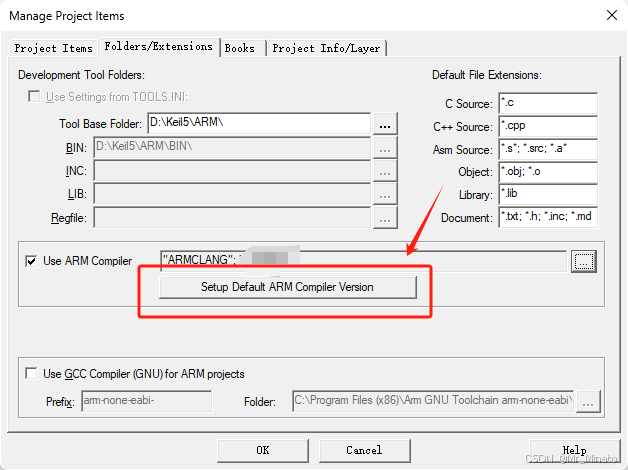This screenshot has width=628, height=470.
Task: Select the Folders/Extensions tab
Action: click(x=159, y=47)
